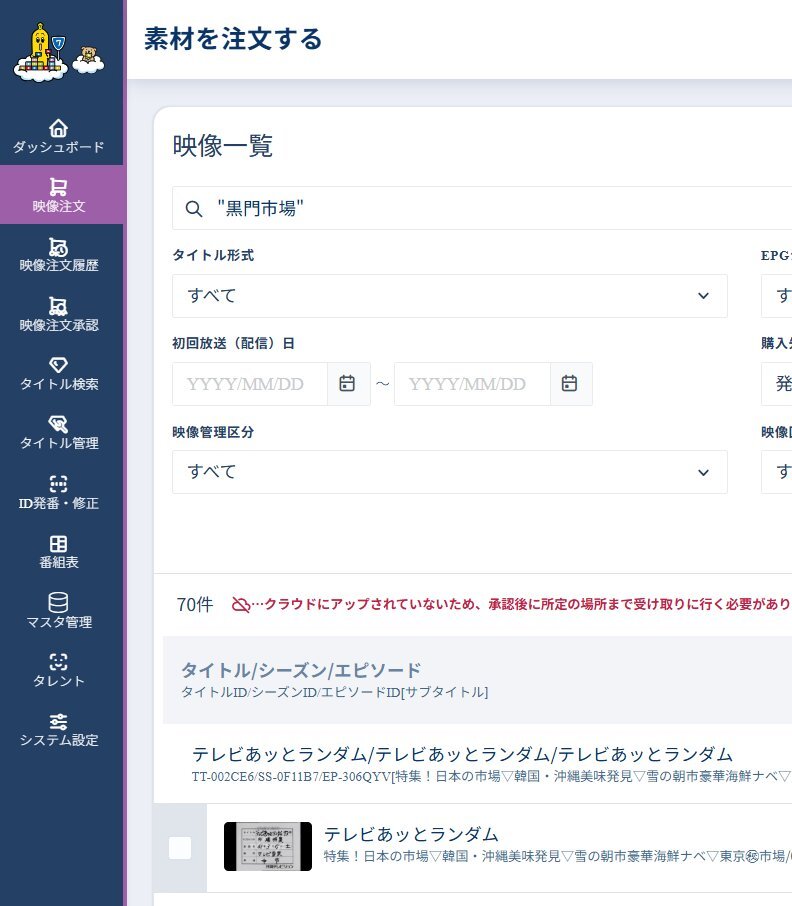Click the ダッシュボード home icon
This screenshot has width=792, height=906.
pos(59,128)
